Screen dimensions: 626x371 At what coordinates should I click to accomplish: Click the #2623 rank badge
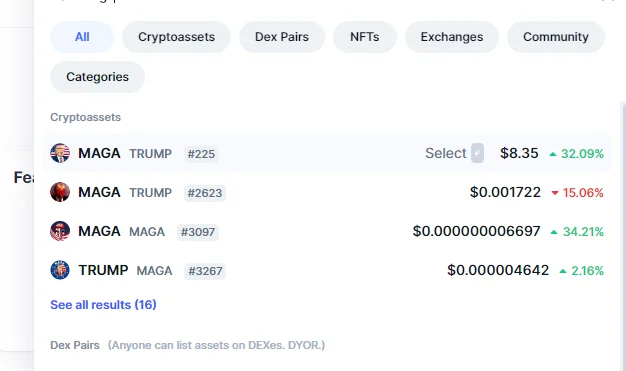205,193
